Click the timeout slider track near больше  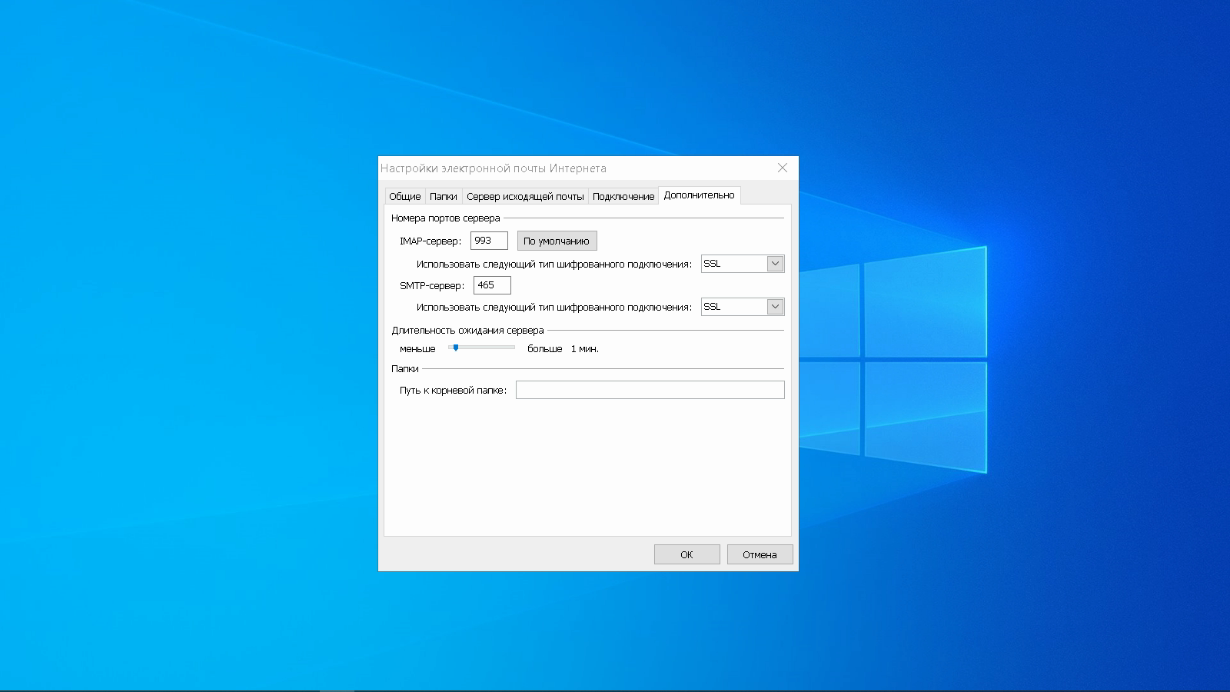[505, 348]
